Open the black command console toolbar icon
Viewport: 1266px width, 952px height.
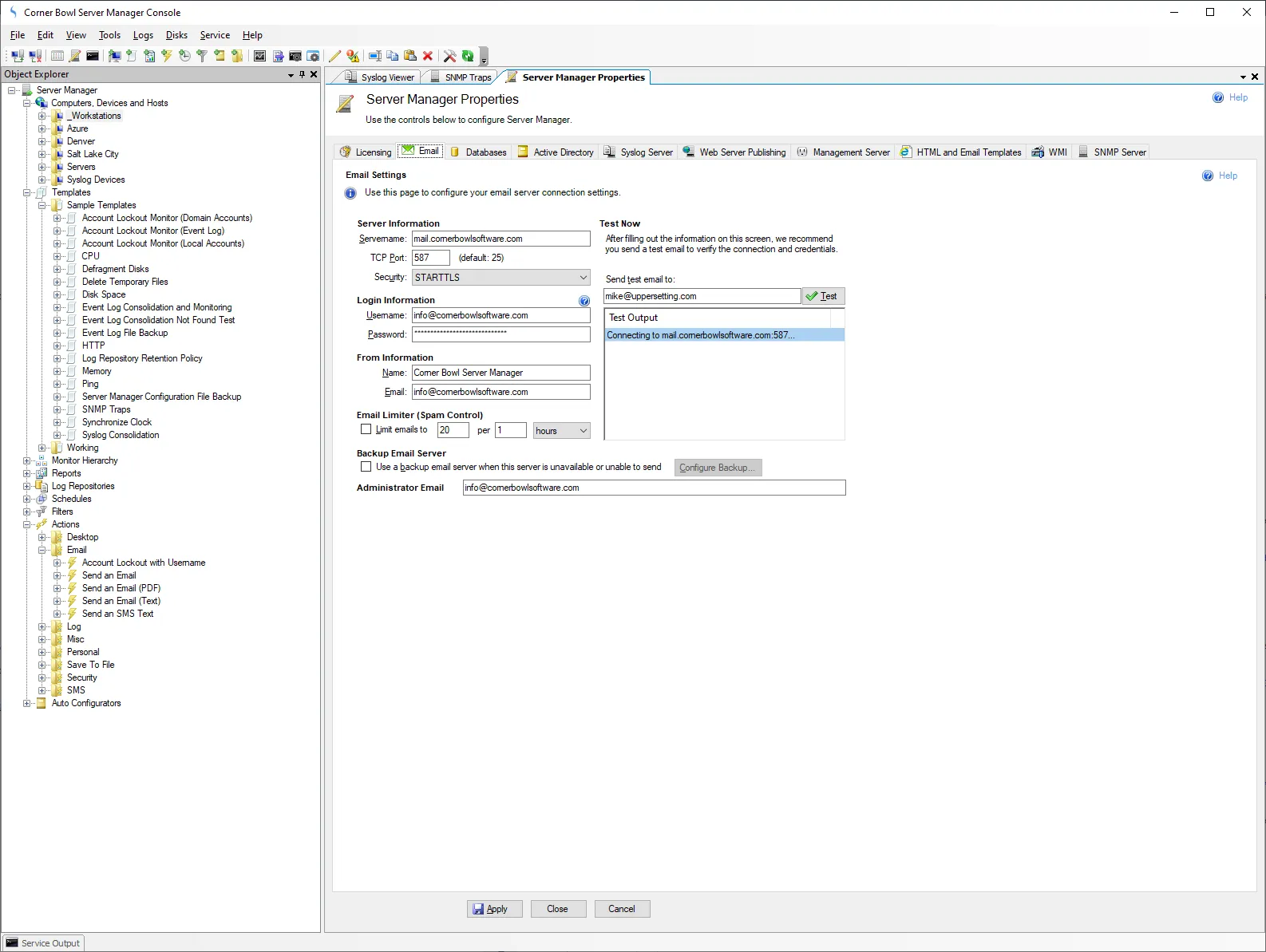click(x=93, y=56)
